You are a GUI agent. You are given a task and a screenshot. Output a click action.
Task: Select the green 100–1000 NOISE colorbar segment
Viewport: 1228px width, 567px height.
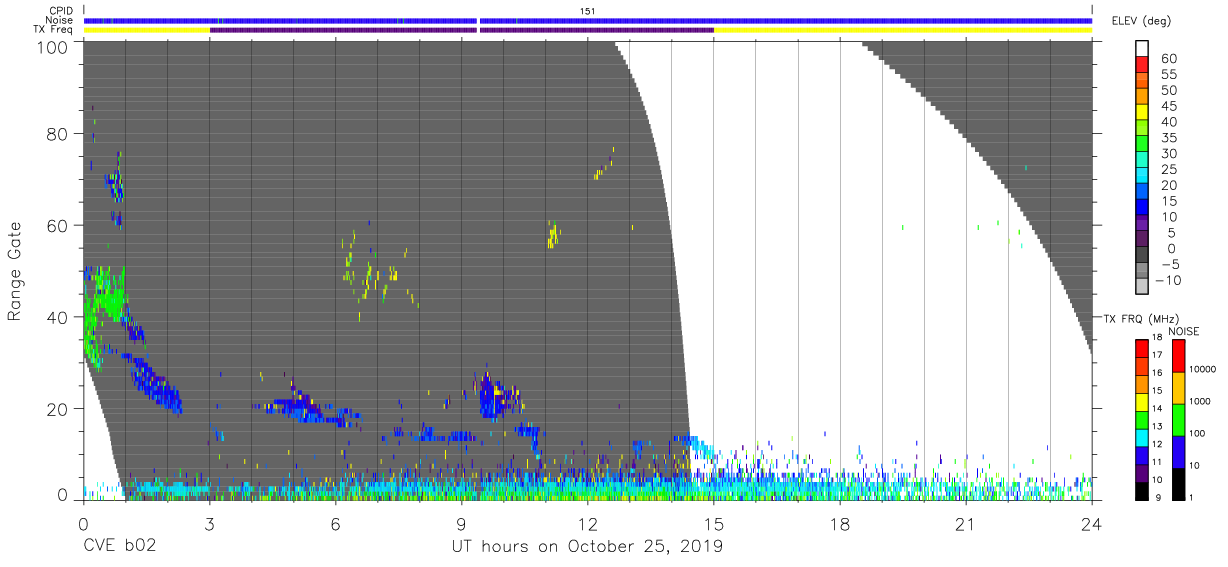[x=1178, y=418]
